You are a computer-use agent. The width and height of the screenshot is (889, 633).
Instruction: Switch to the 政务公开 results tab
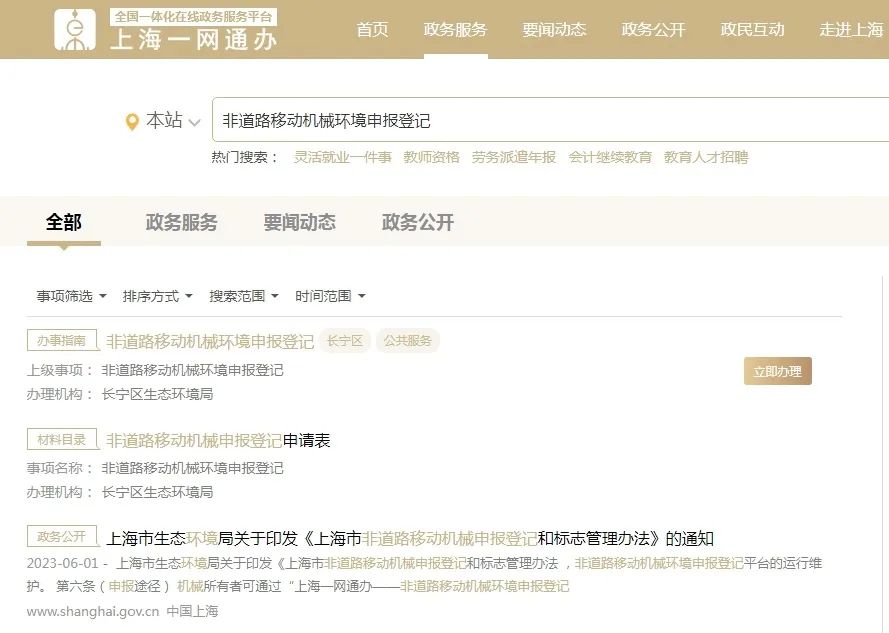tap(417, 222)
